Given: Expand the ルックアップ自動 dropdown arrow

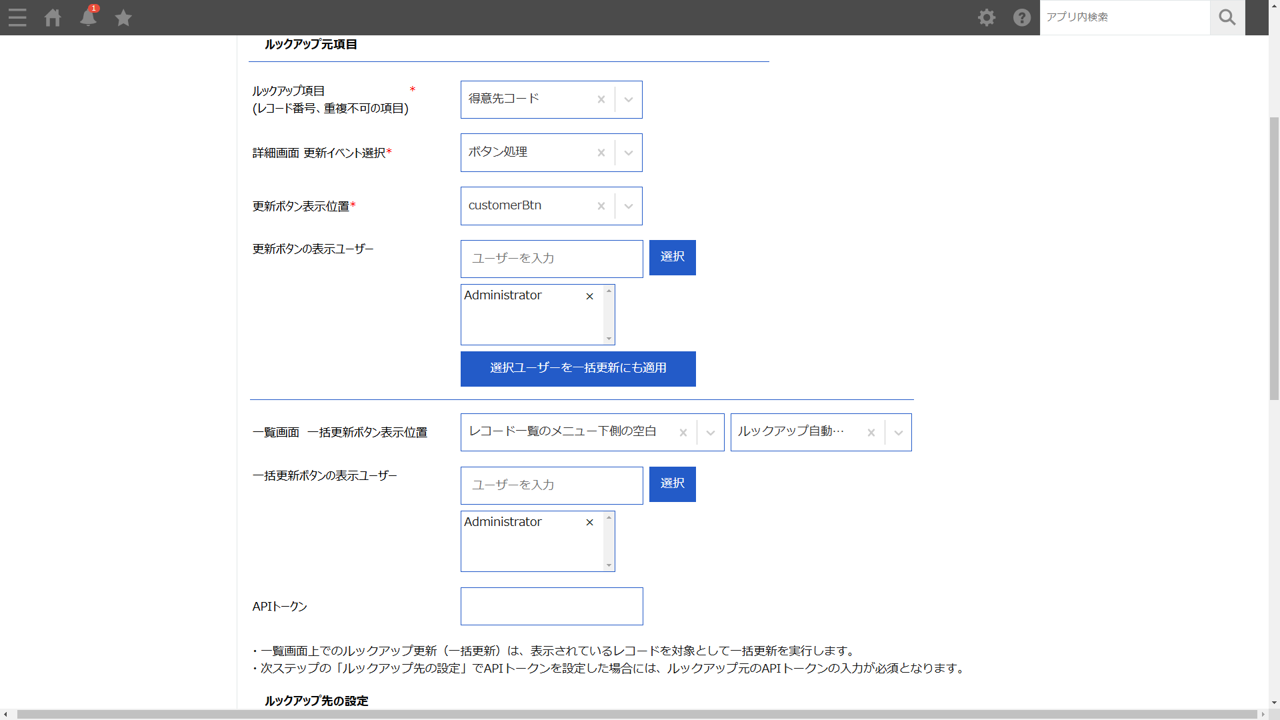Looking at the screenshot, I should click(x=898, y=432).
